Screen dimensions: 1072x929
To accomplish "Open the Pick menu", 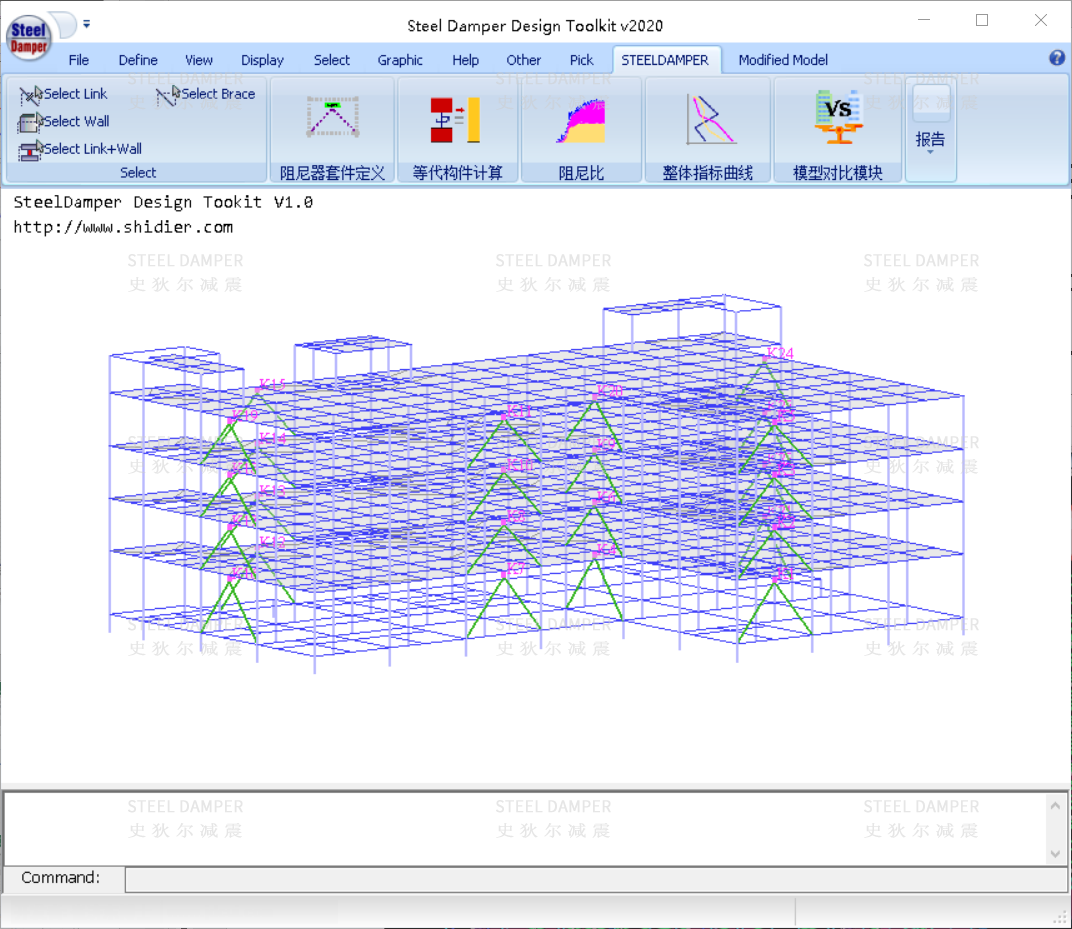I will tap(582, 60).
